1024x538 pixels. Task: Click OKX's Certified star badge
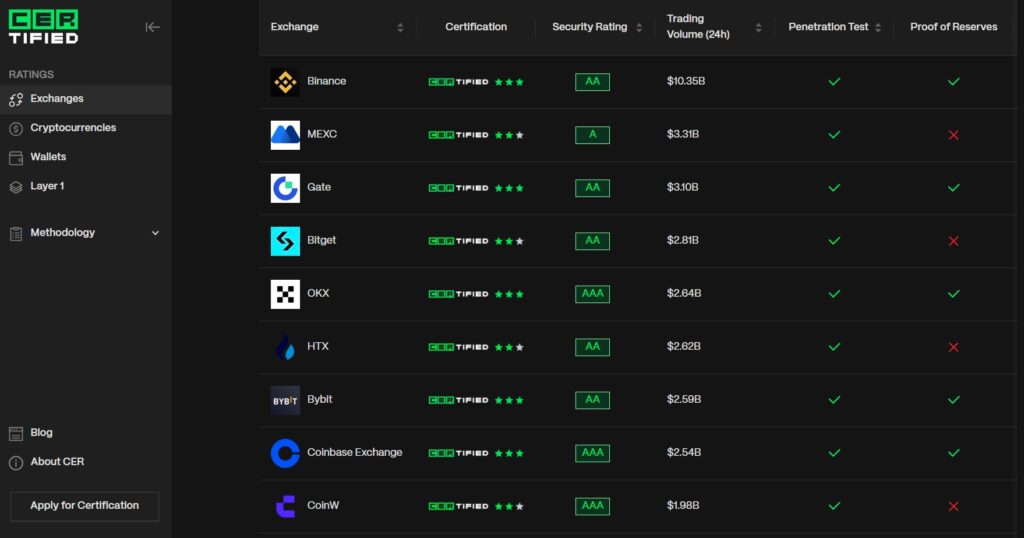point(476,294)
